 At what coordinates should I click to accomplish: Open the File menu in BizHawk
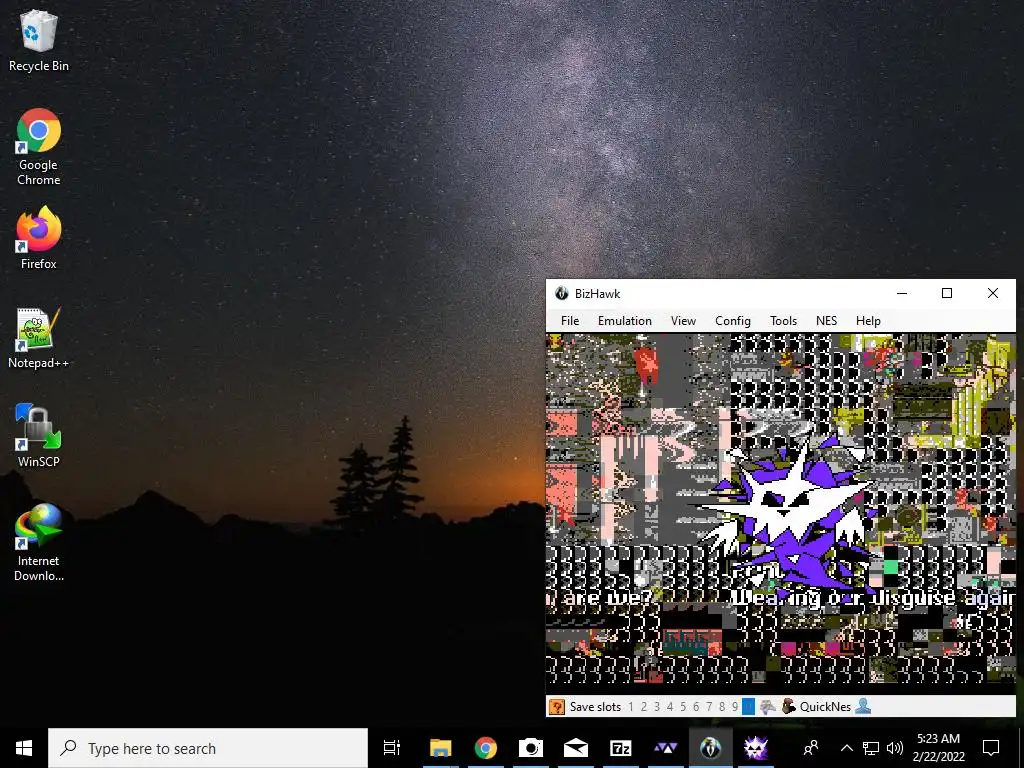coord(569,321)
